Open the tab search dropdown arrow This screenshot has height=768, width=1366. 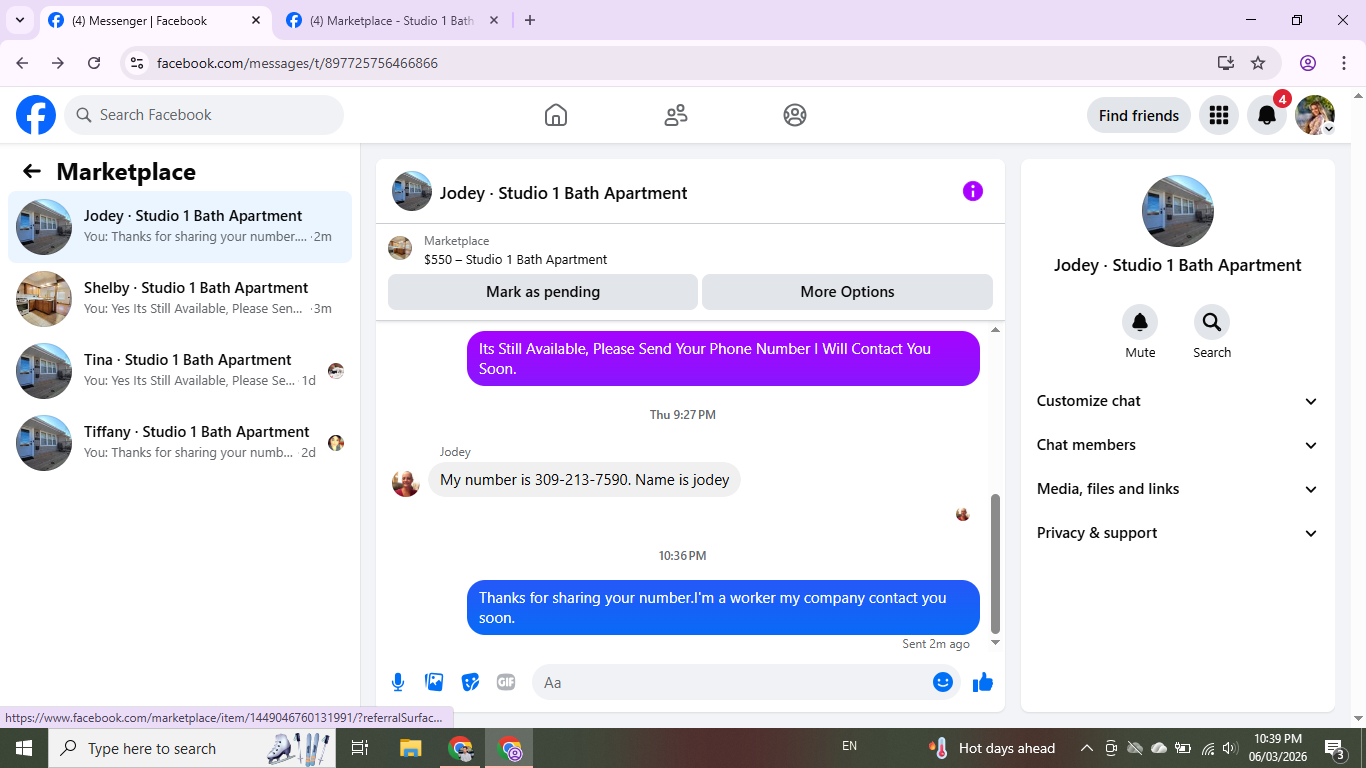(19, 20)
